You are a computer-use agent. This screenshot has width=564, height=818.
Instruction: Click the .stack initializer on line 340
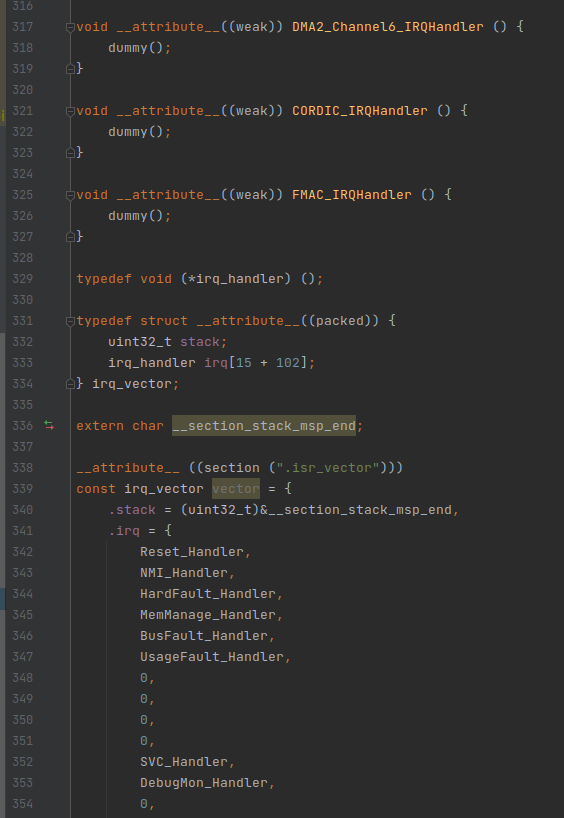pyautogui.click(x=132, y=510)
